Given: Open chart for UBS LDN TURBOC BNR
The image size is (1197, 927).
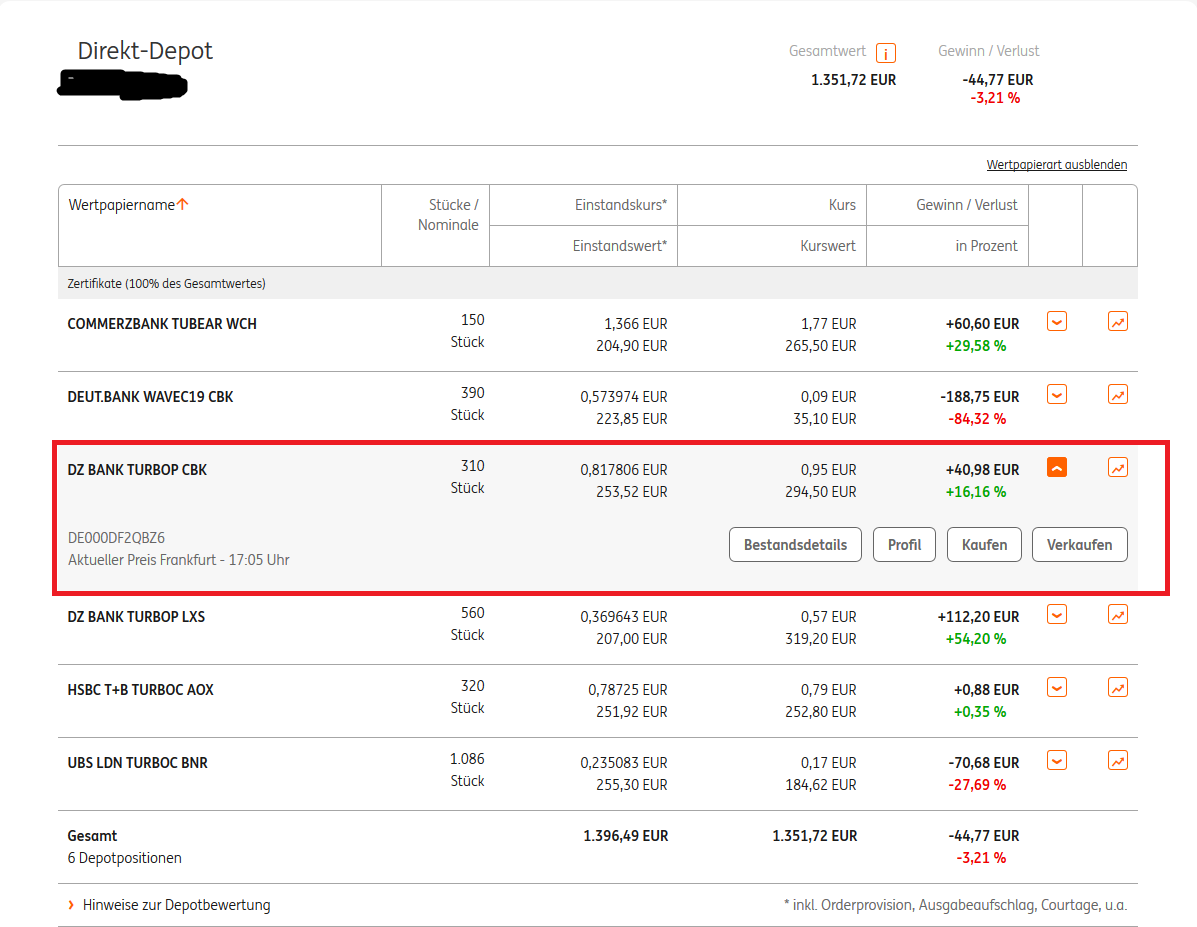Looking at the screenshot, I should point(1117,760).
